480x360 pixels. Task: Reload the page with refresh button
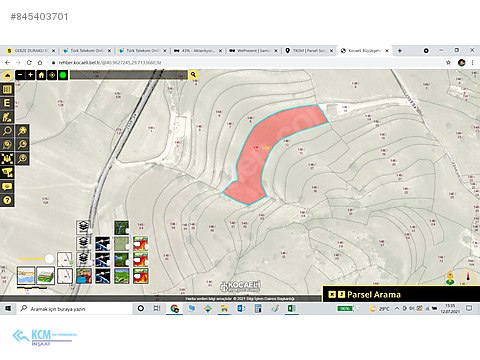[x=29, y=62]
